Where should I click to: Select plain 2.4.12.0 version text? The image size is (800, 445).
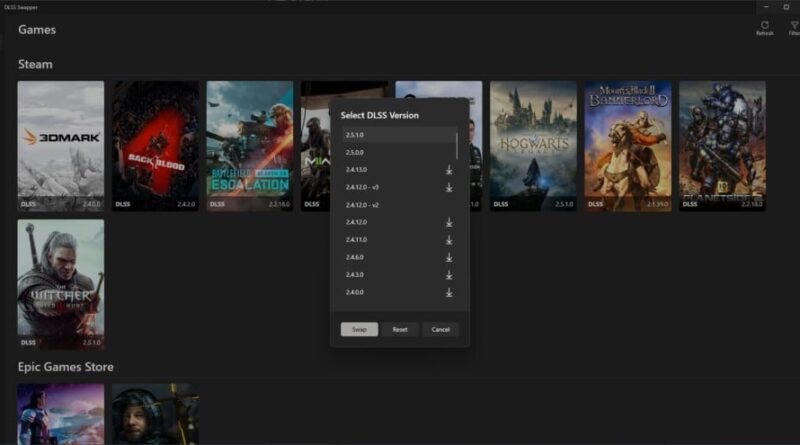tap(356, 222)
